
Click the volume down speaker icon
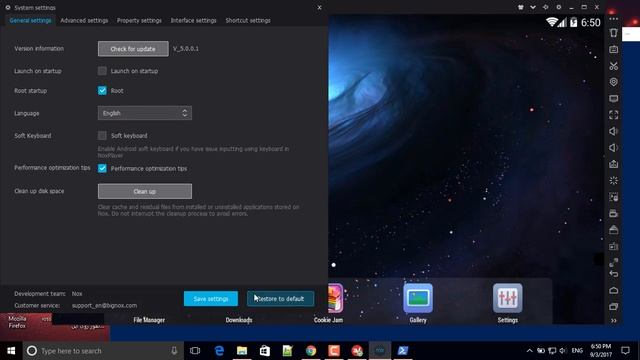613,148
